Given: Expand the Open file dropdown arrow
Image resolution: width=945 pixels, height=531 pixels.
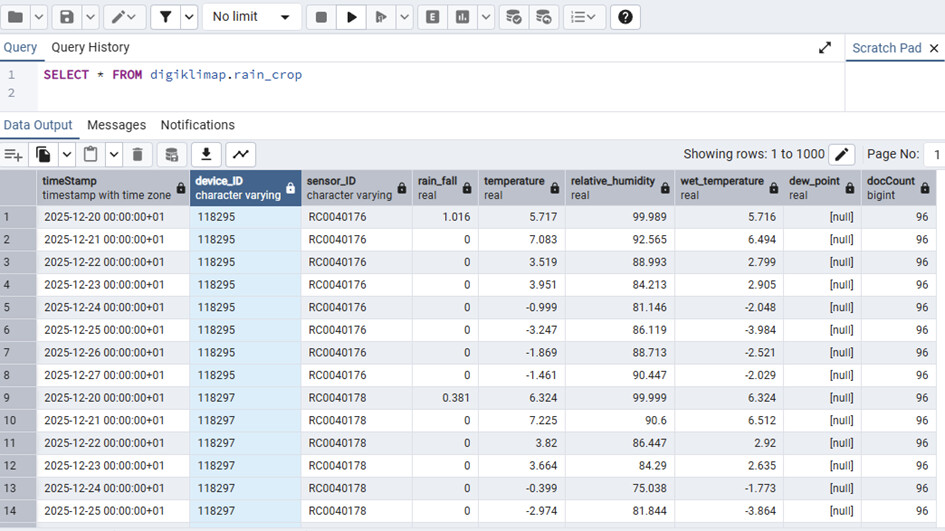Looking at the screenshot, I should [39, 17].
